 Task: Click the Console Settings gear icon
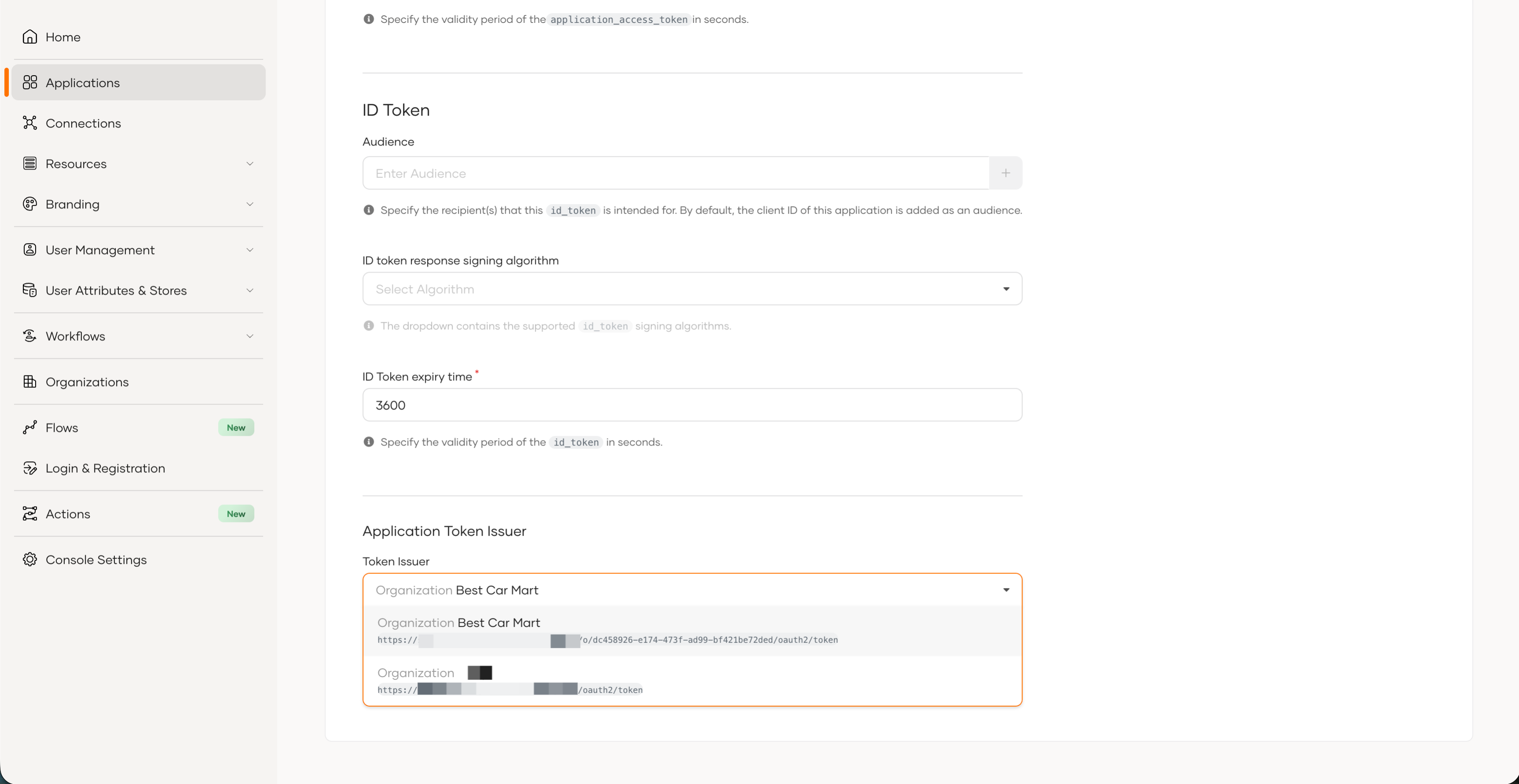click(29, 559)
